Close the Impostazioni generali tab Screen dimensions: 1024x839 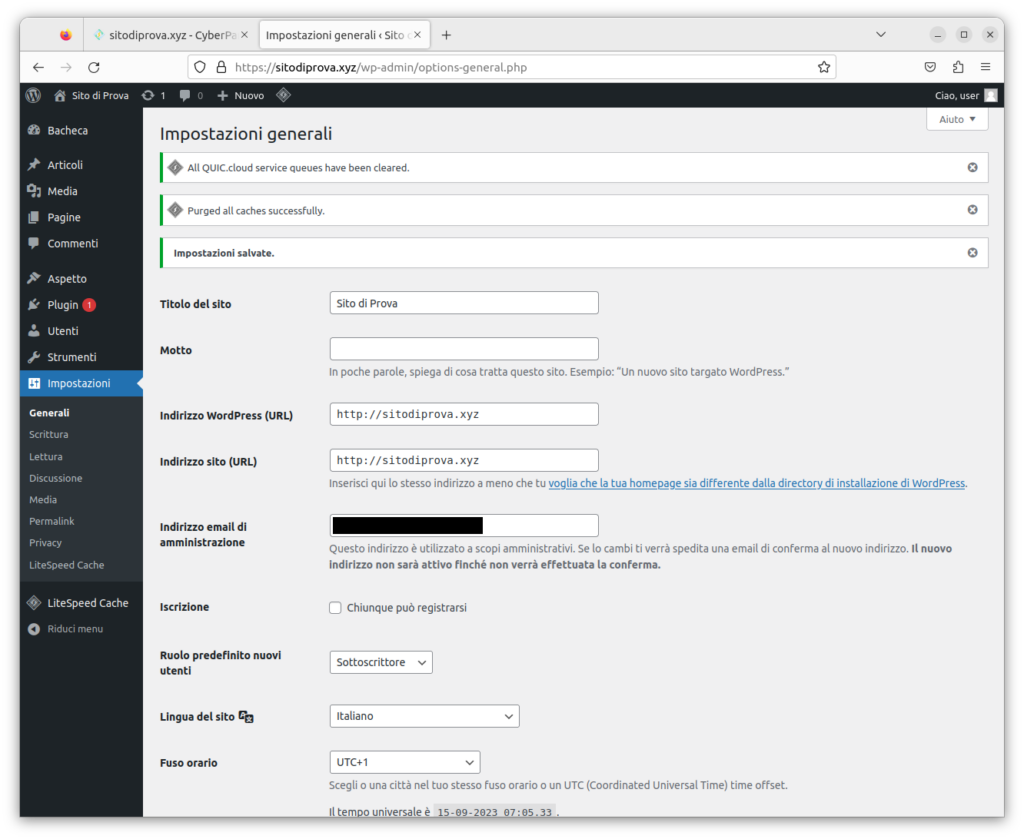(x=417, y=35)
